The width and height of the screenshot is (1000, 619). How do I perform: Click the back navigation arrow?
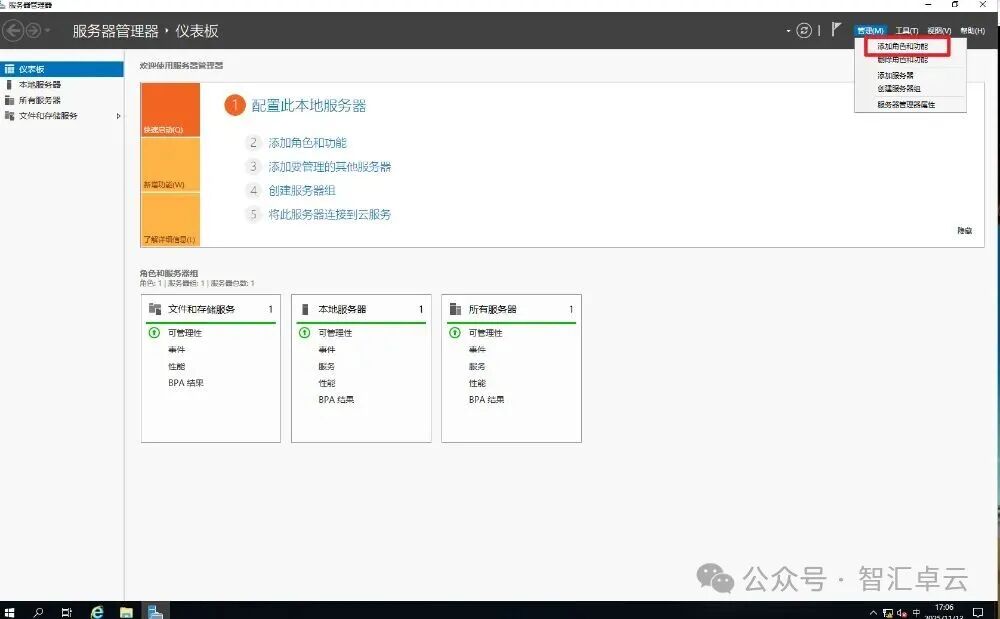14,30
